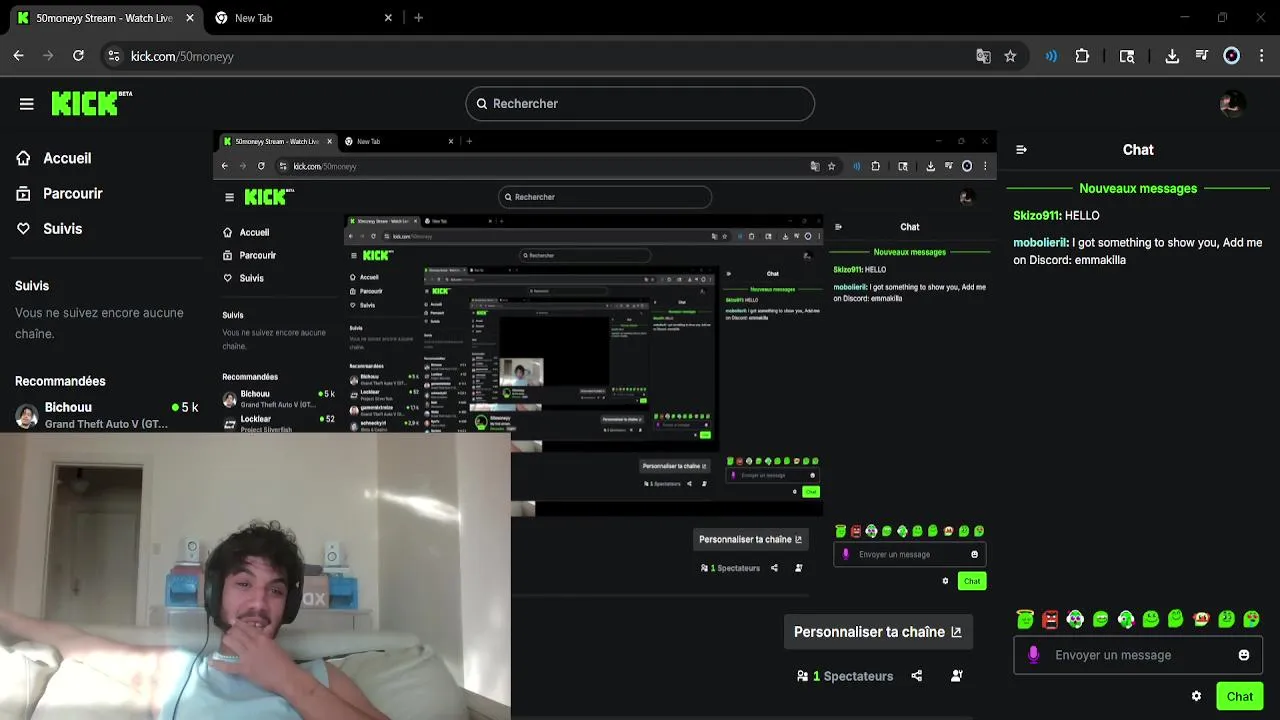
Task: Click the Google Translate icon in address bar
Action: coord(983,56)
